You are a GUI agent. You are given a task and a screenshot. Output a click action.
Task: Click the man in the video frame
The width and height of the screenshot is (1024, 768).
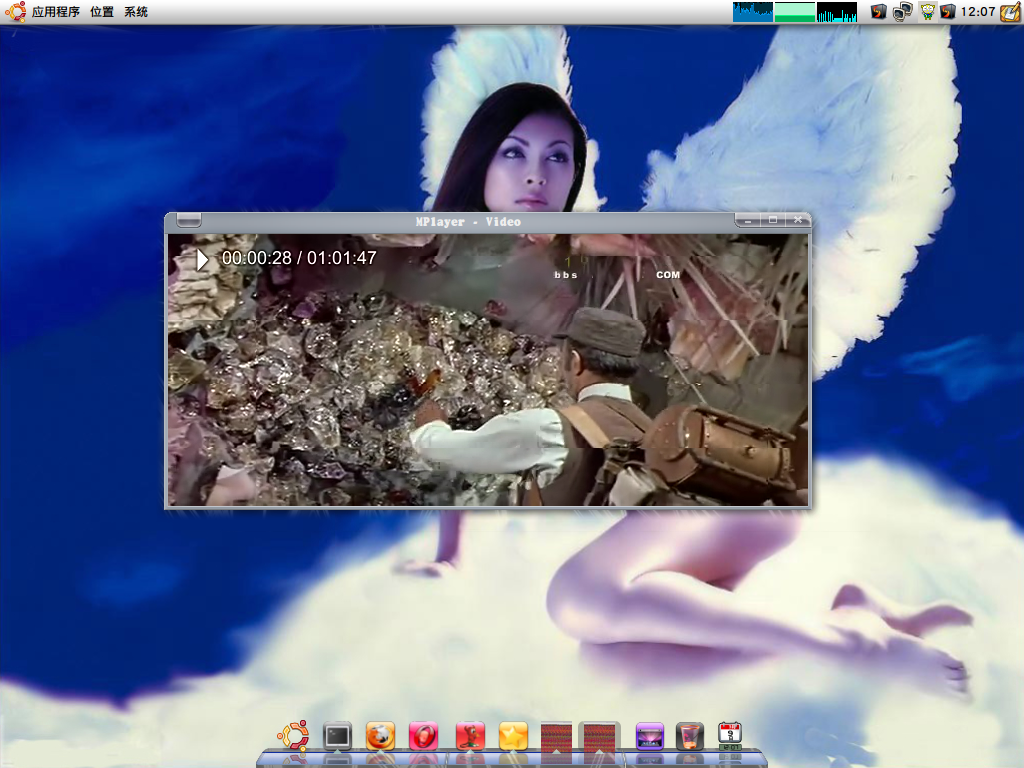point(555,405)
